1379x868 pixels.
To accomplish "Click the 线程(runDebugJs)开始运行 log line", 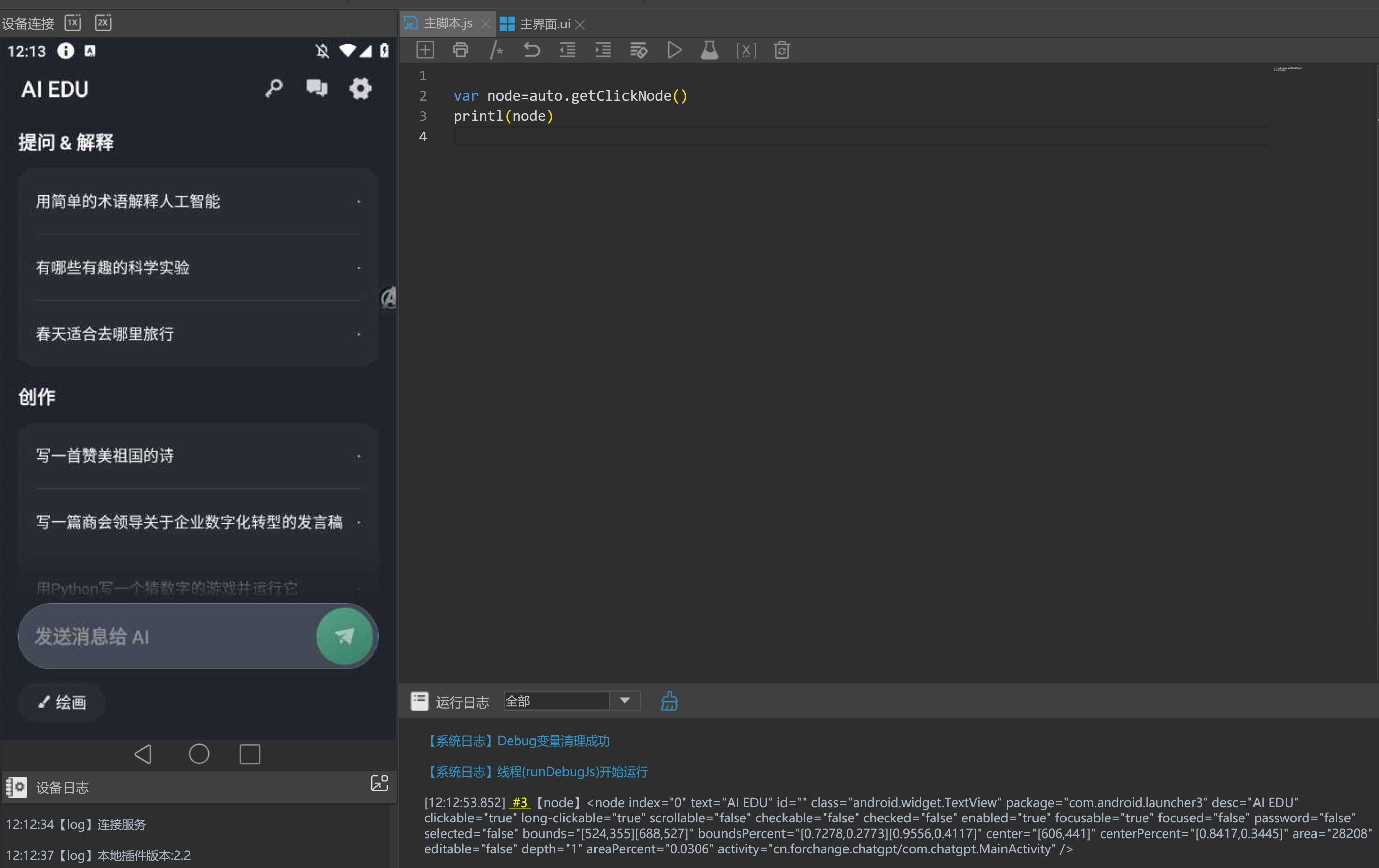I will (537, 772).
